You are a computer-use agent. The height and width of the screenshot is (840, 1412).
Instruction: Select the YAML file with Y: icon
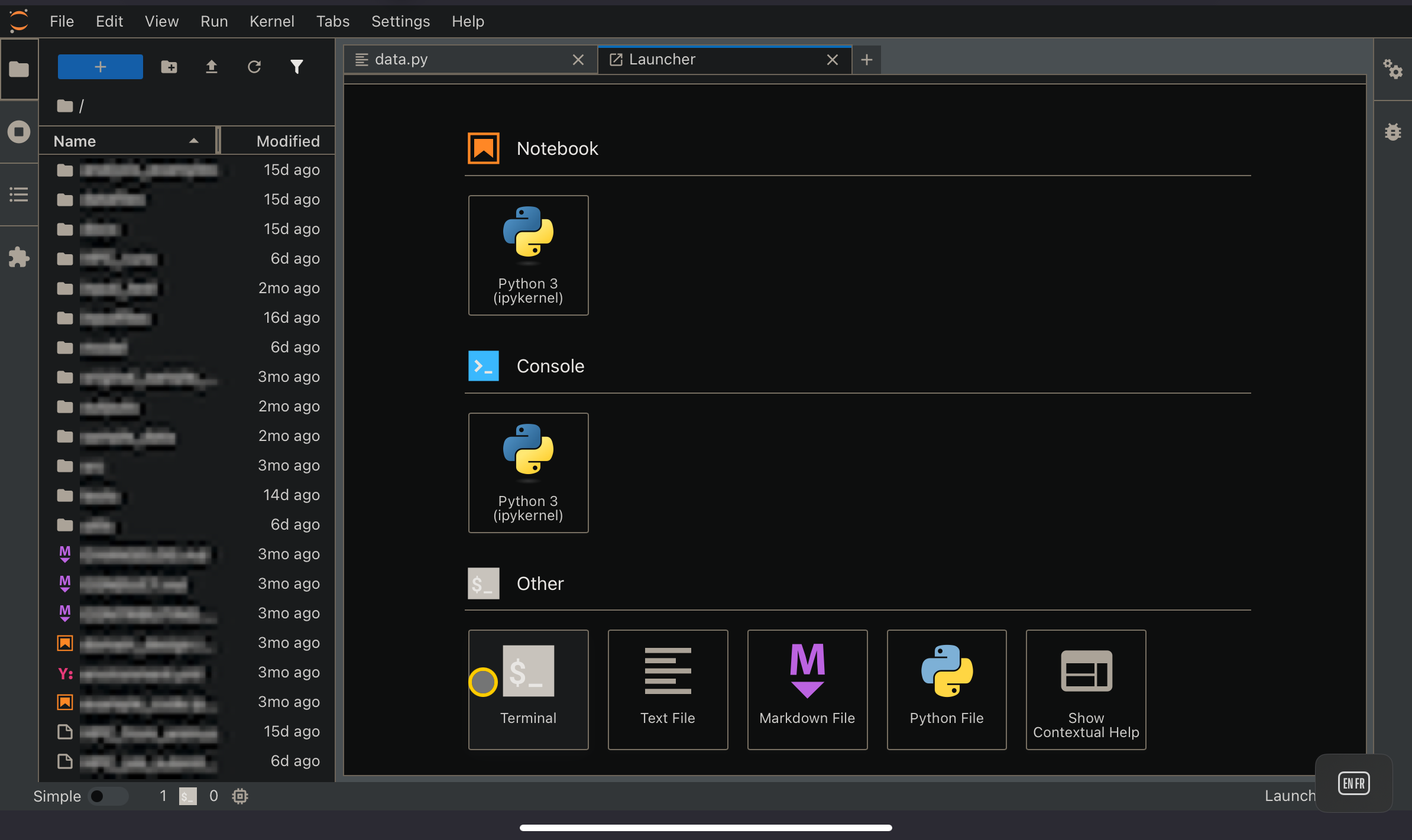coord(187,673)
